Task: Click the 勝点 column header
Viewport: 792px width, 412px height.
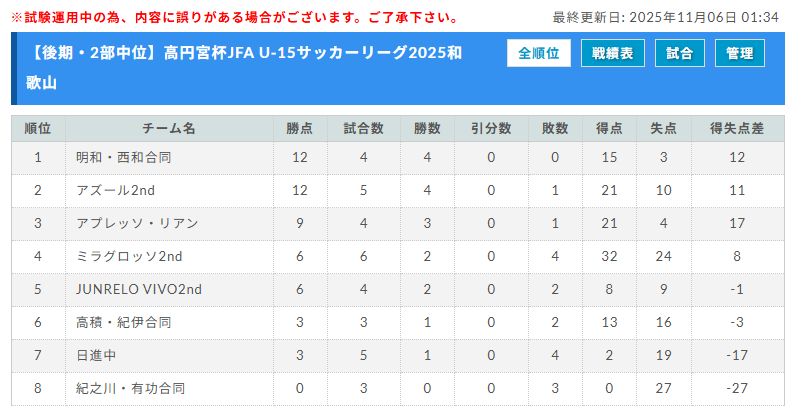Action: click(x=299, y=129)
